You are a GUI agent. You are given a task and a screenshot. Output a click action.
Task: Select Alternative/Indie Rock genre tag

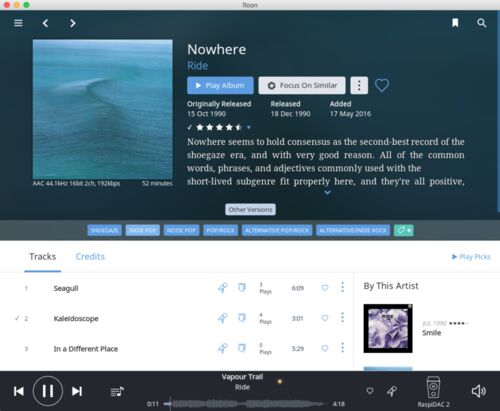click(x=353, y=230)
